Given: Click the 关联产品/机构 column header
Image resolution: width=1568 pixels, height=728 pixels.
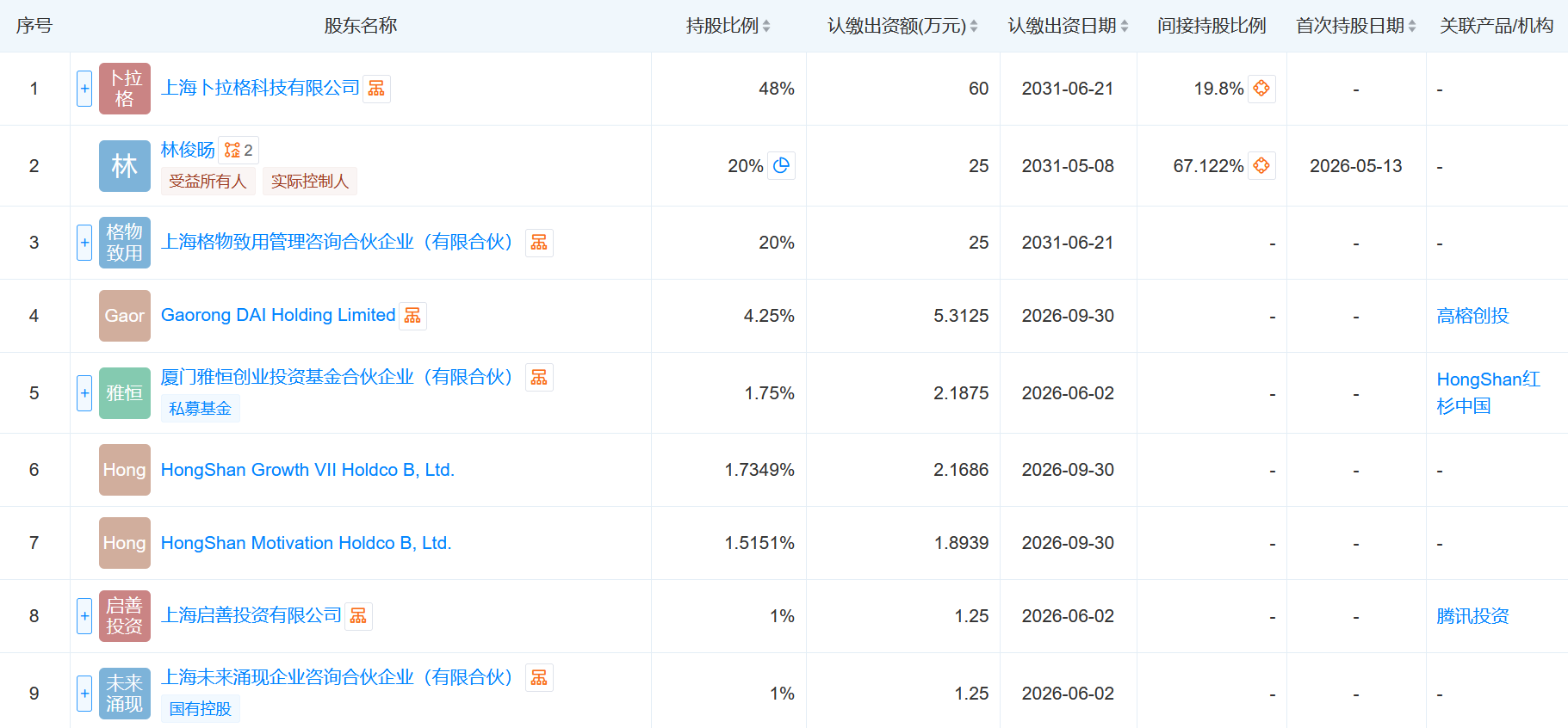Looking at the screenshot, I should pos(1497,26).
